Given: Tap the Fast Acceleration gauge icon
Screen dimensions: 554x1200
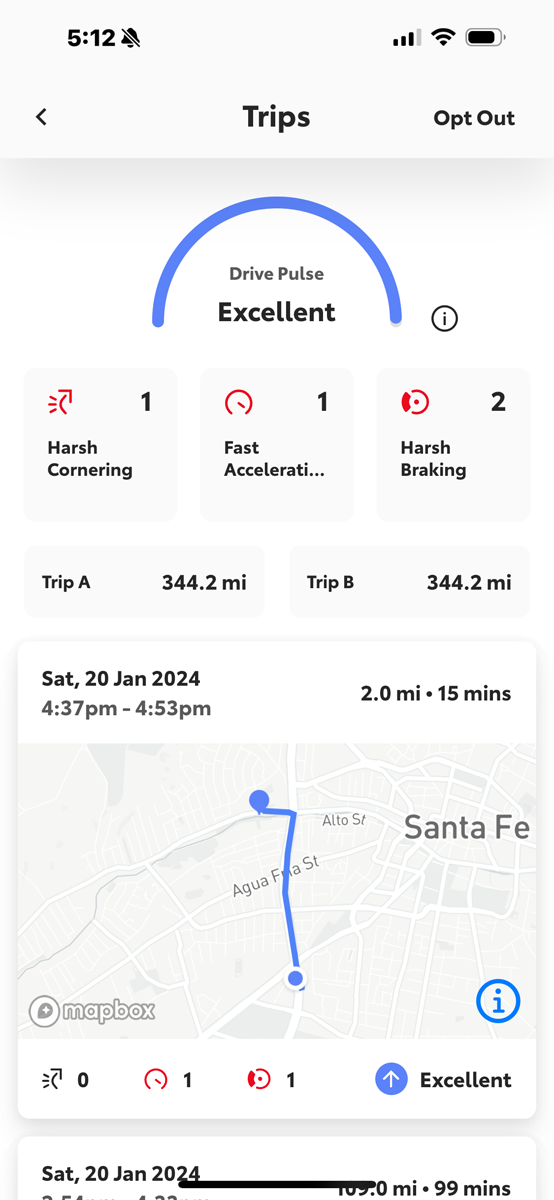Looking at the screenshot, I should pos(238,403).
